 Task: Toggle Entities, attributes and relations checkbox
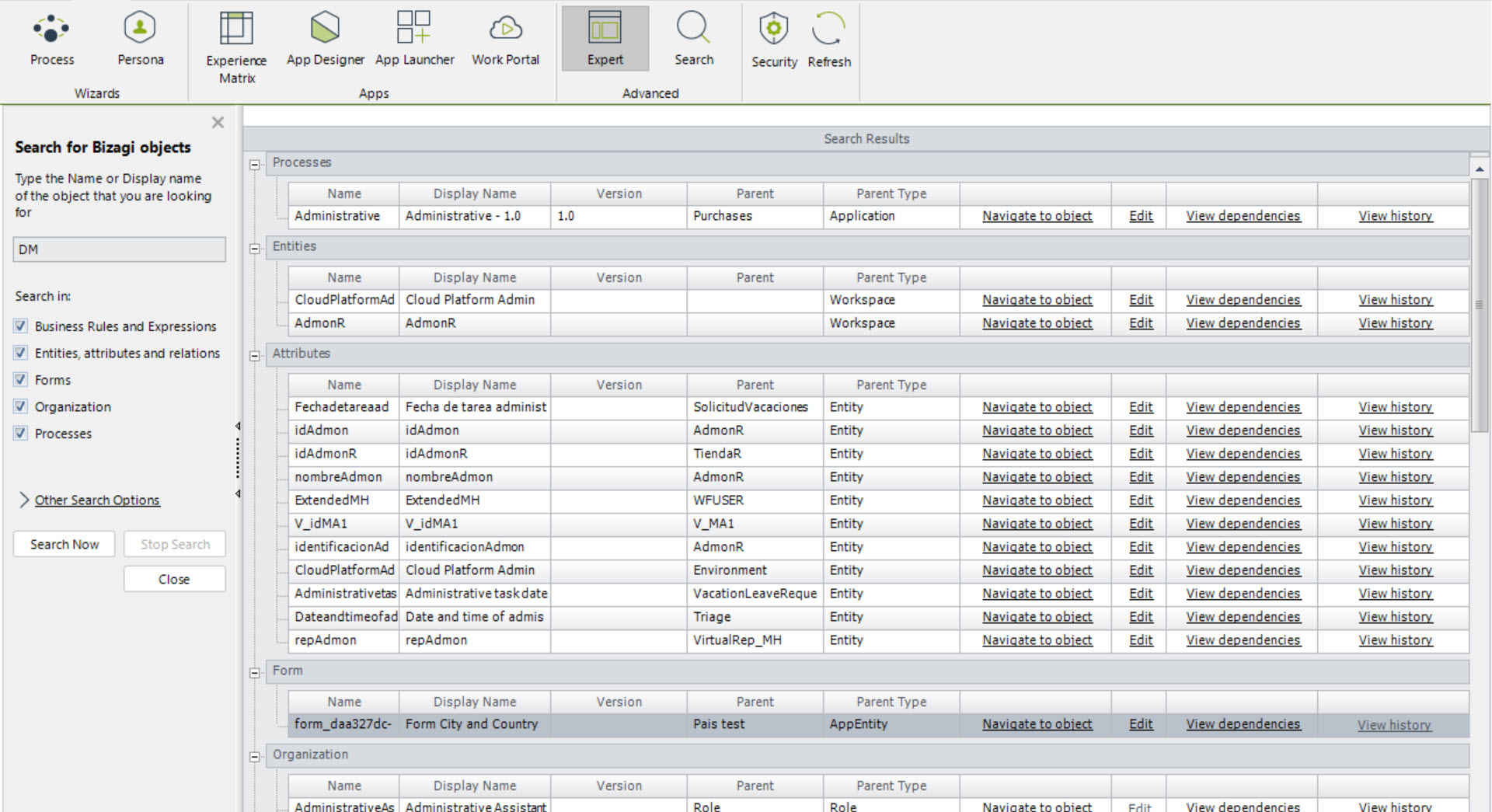coord(21,353)
